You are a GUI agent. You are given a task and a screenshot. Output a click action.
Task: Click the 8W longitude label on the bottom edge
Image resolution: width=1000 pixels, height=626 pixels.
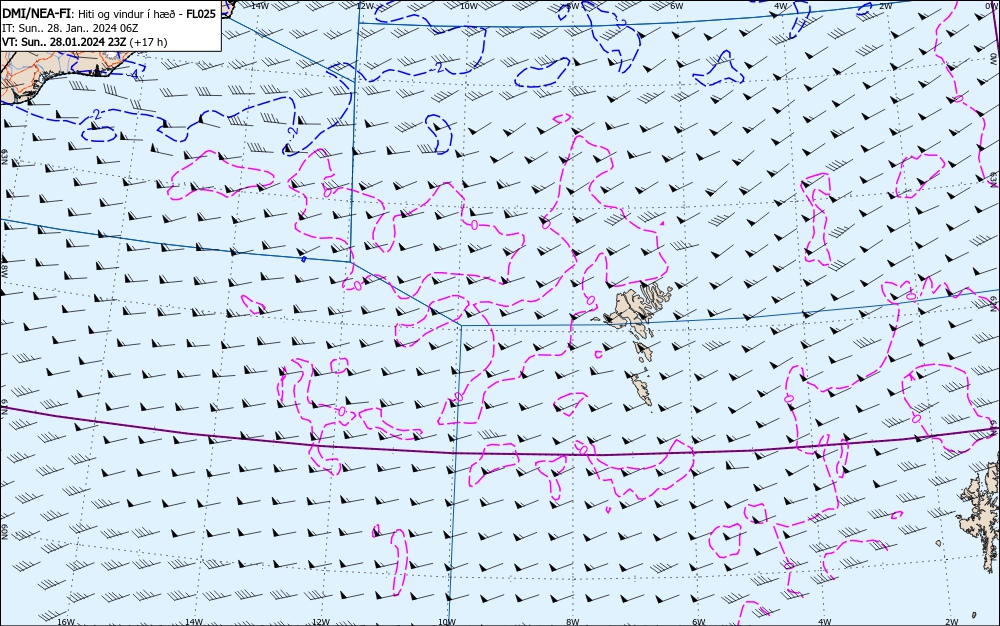pos(573,622)
